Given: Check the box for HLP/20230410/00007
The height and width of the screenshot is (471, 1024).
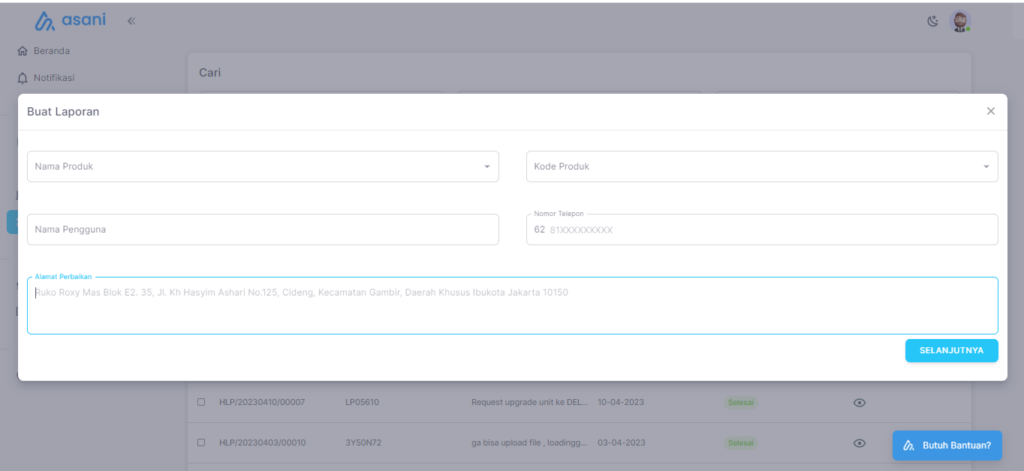Looking at the screenshot, I should click(201, 402).
